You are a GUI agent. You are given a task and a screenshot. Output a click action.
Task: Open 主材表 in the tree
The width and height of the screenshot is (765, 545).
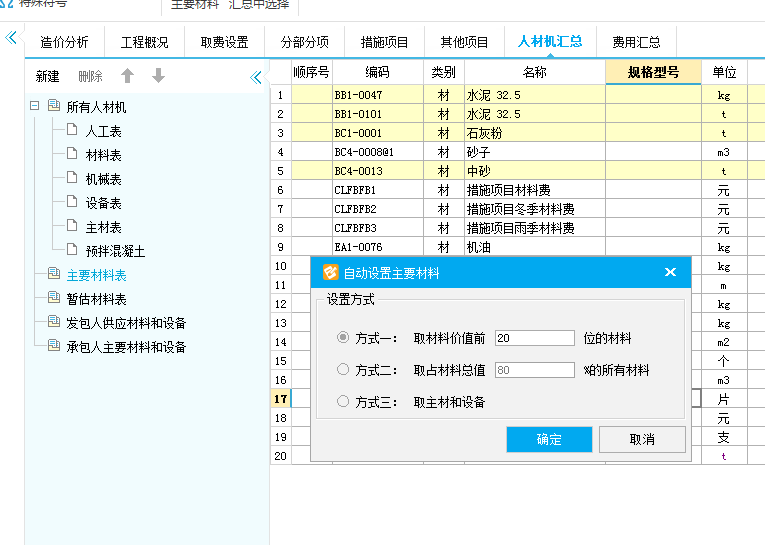coord(103,227)
